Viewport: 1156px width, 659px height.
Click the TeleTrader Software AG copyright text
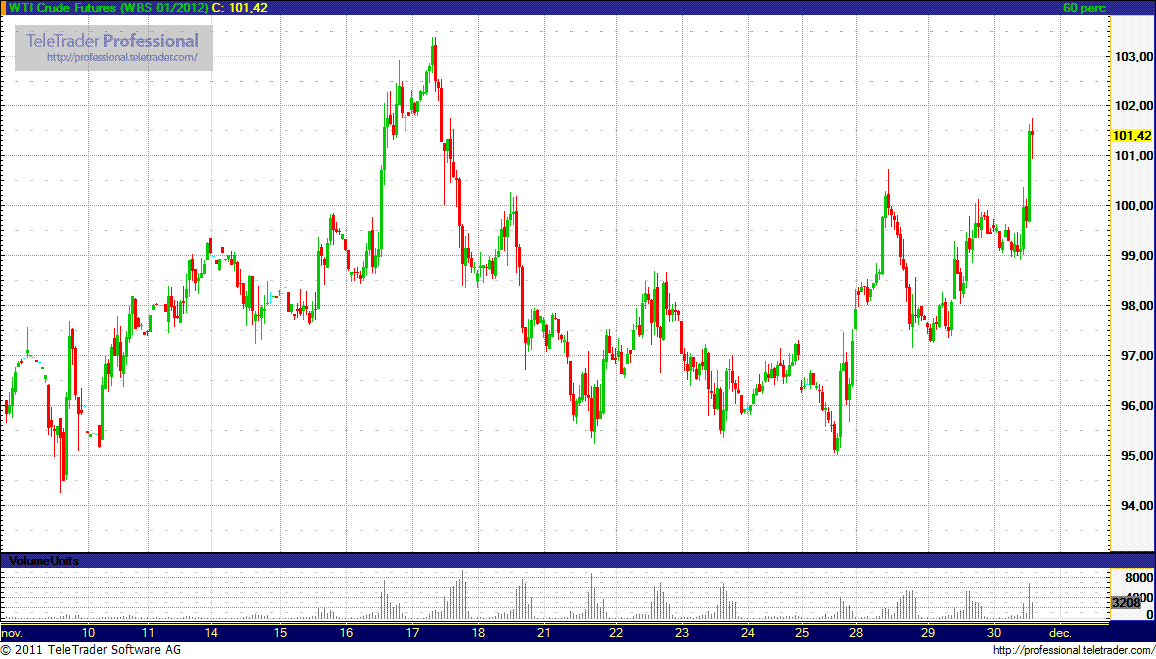(x=90, y=651)
